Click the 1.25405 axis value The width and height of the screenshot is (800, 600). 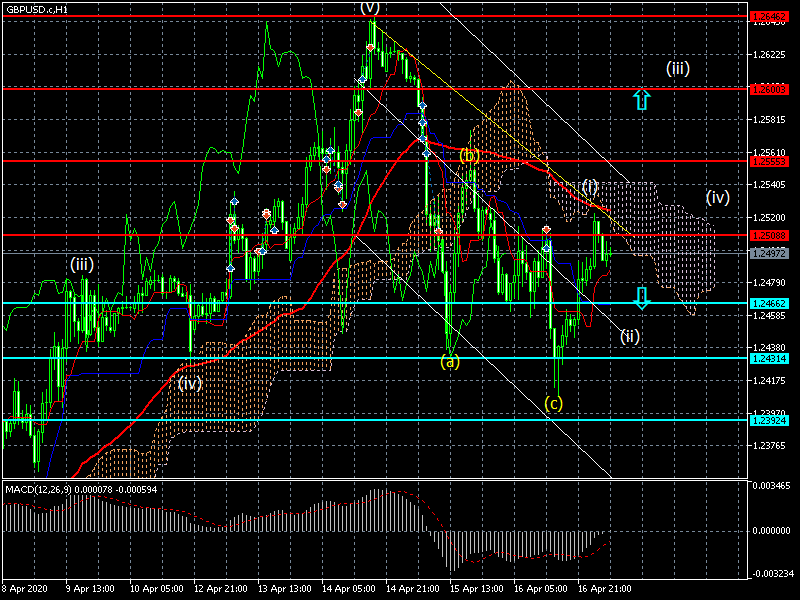tap(769, 185)
